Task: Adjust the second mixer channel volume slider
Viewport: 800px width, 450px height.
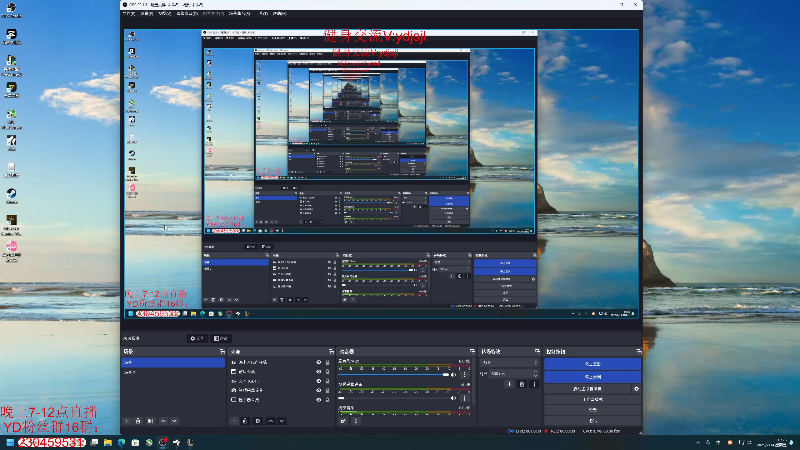Action: (x=394, y=398)
